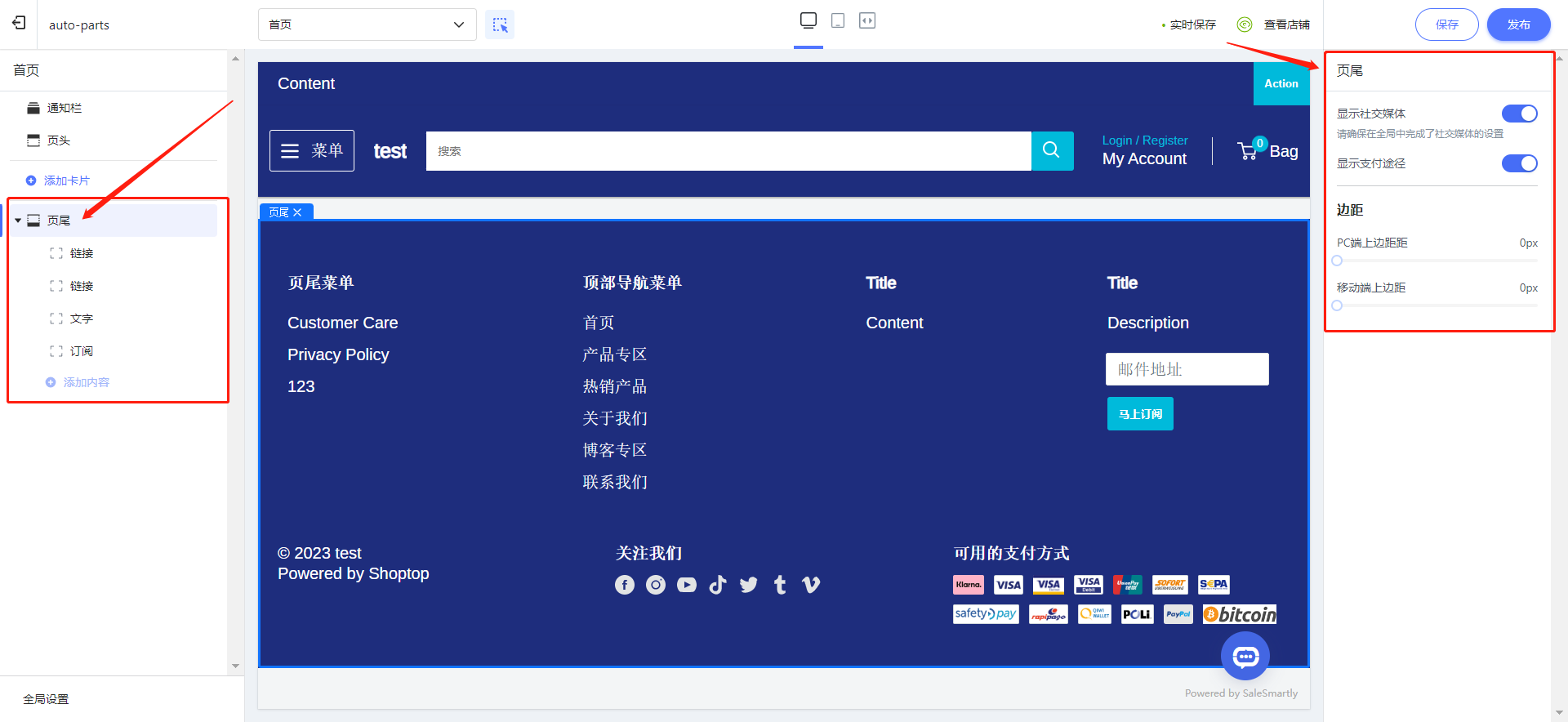Screen dimensions: 1568x722
Task: Click the TikTok social icon in footer
Action: [717, 585]
